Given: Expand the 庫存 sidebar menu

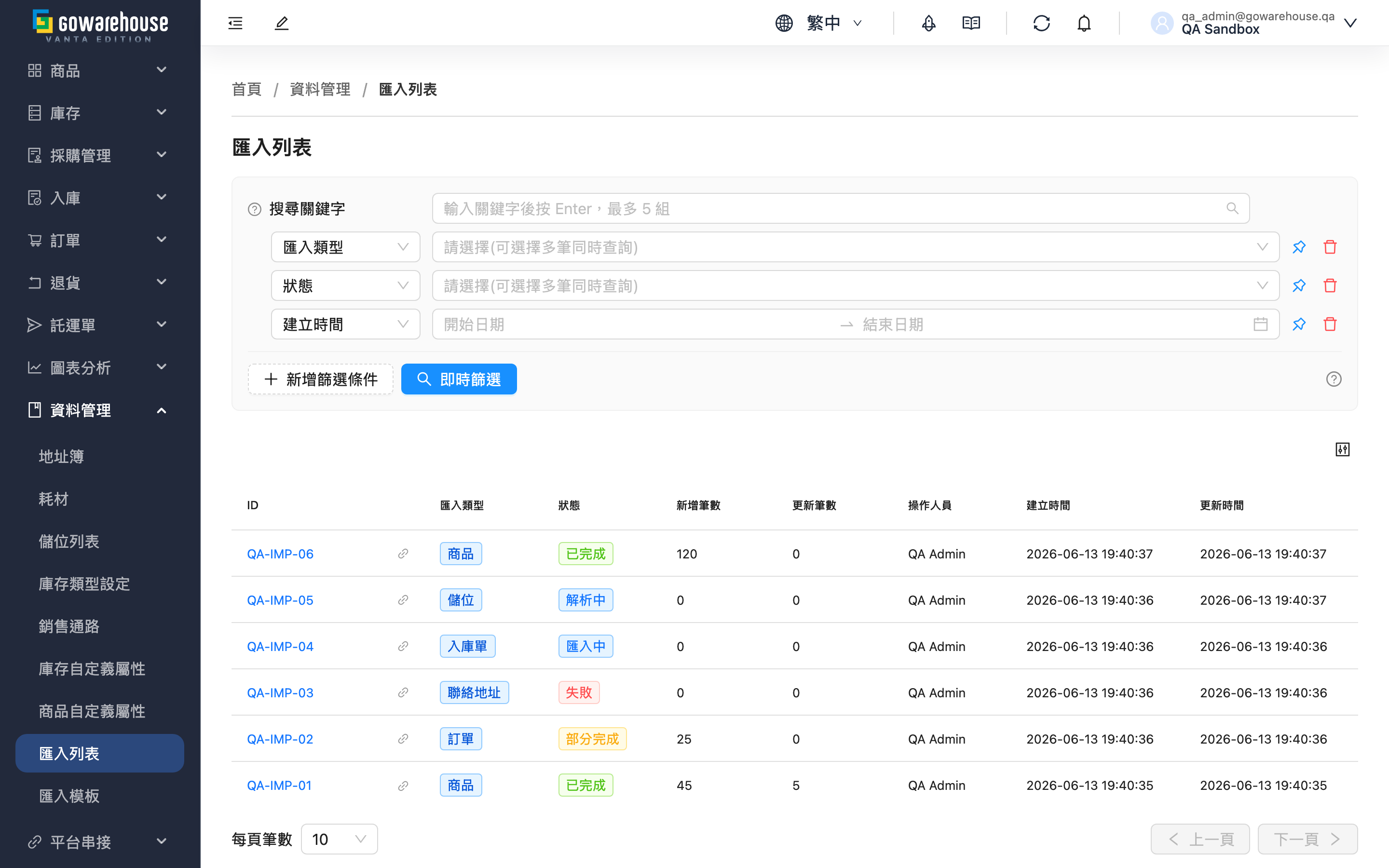Looking at the screenshot, I should 100,112.
